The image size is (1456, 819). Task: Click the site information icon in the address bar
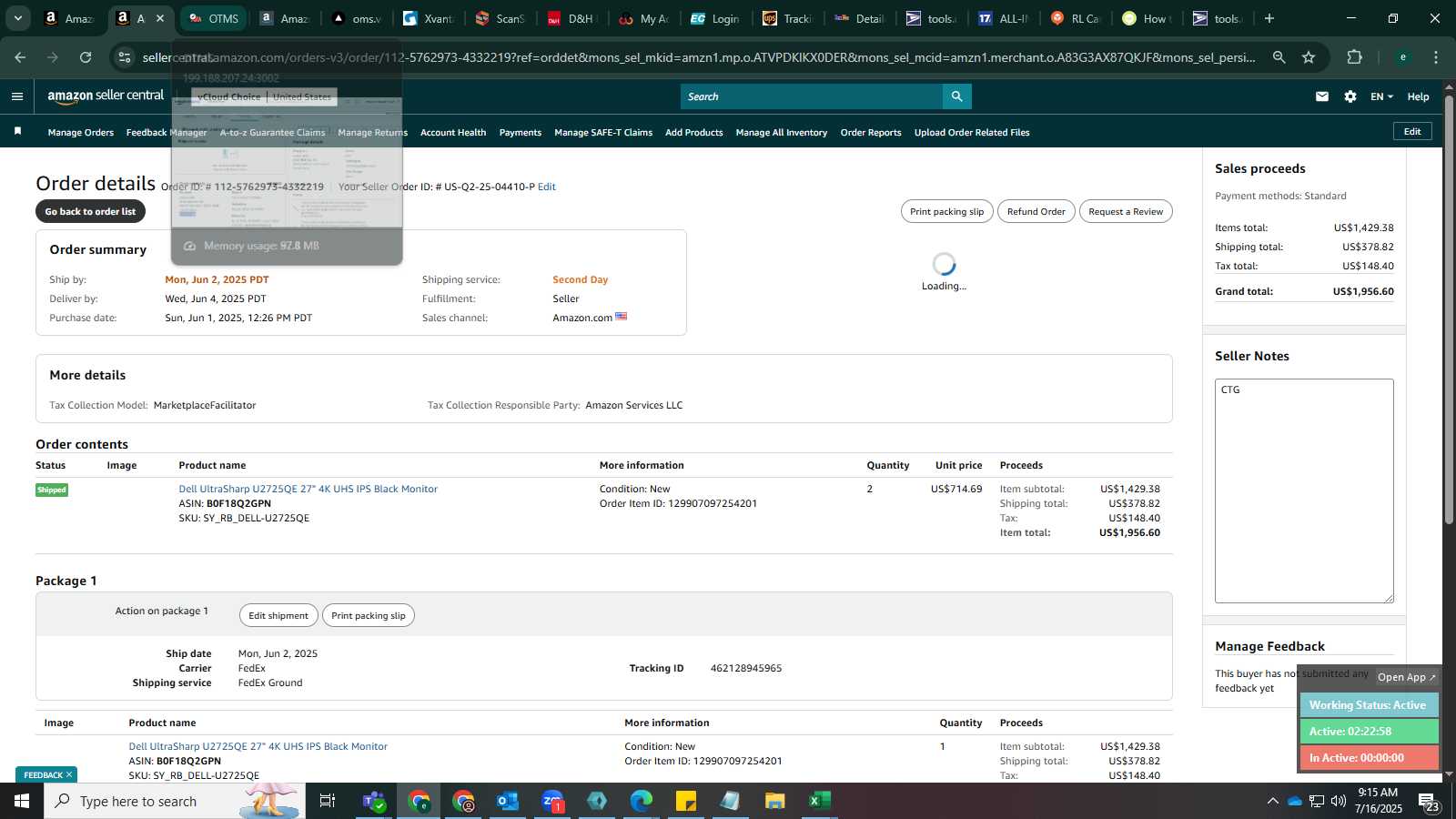(125, 57)
